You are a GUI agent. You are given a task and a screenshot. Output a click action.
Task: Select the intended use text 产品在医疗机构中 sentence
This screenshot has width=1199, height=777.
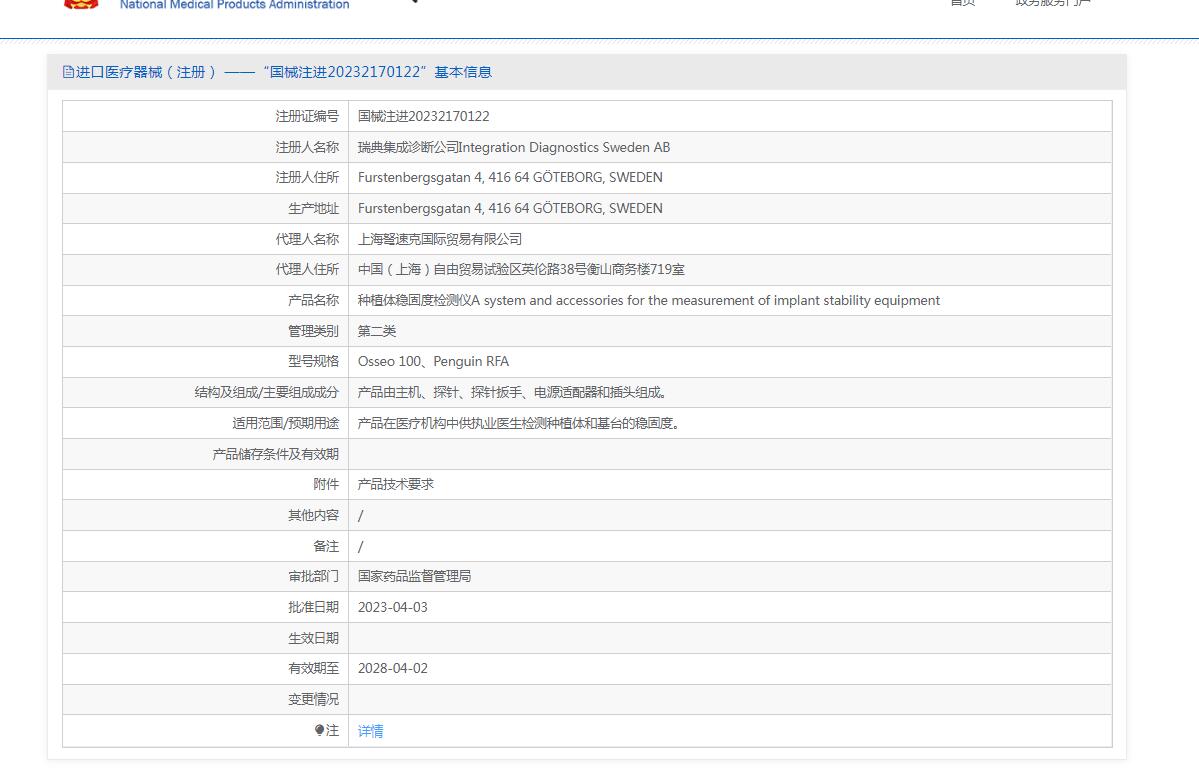[519, 423]
